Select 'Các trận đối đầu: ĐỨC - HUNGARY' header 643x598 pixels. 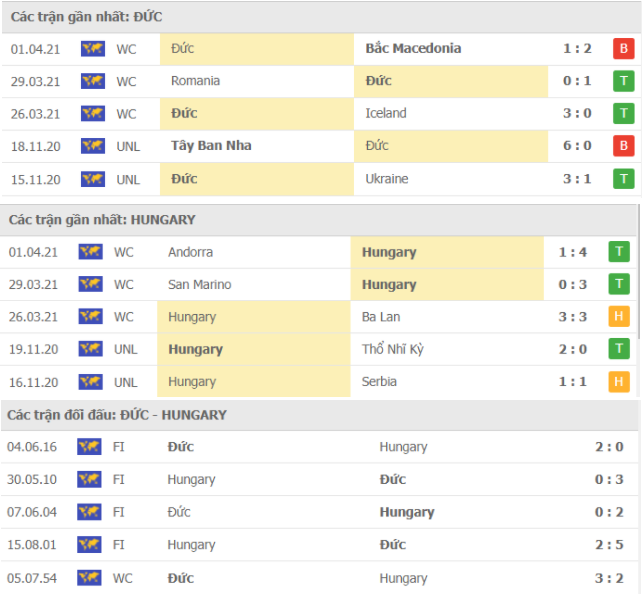click(117, 414)
